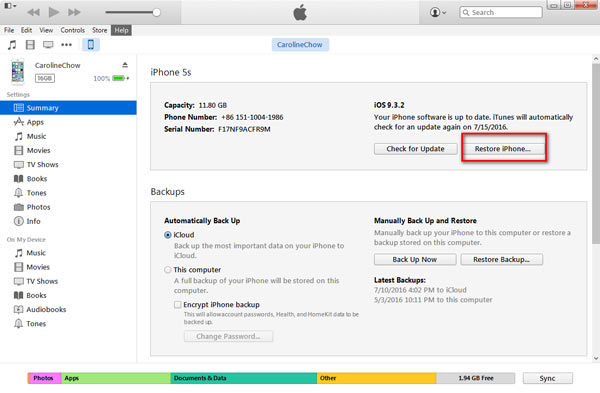Open Photos in Settings sidebar

tap(68, 207)
